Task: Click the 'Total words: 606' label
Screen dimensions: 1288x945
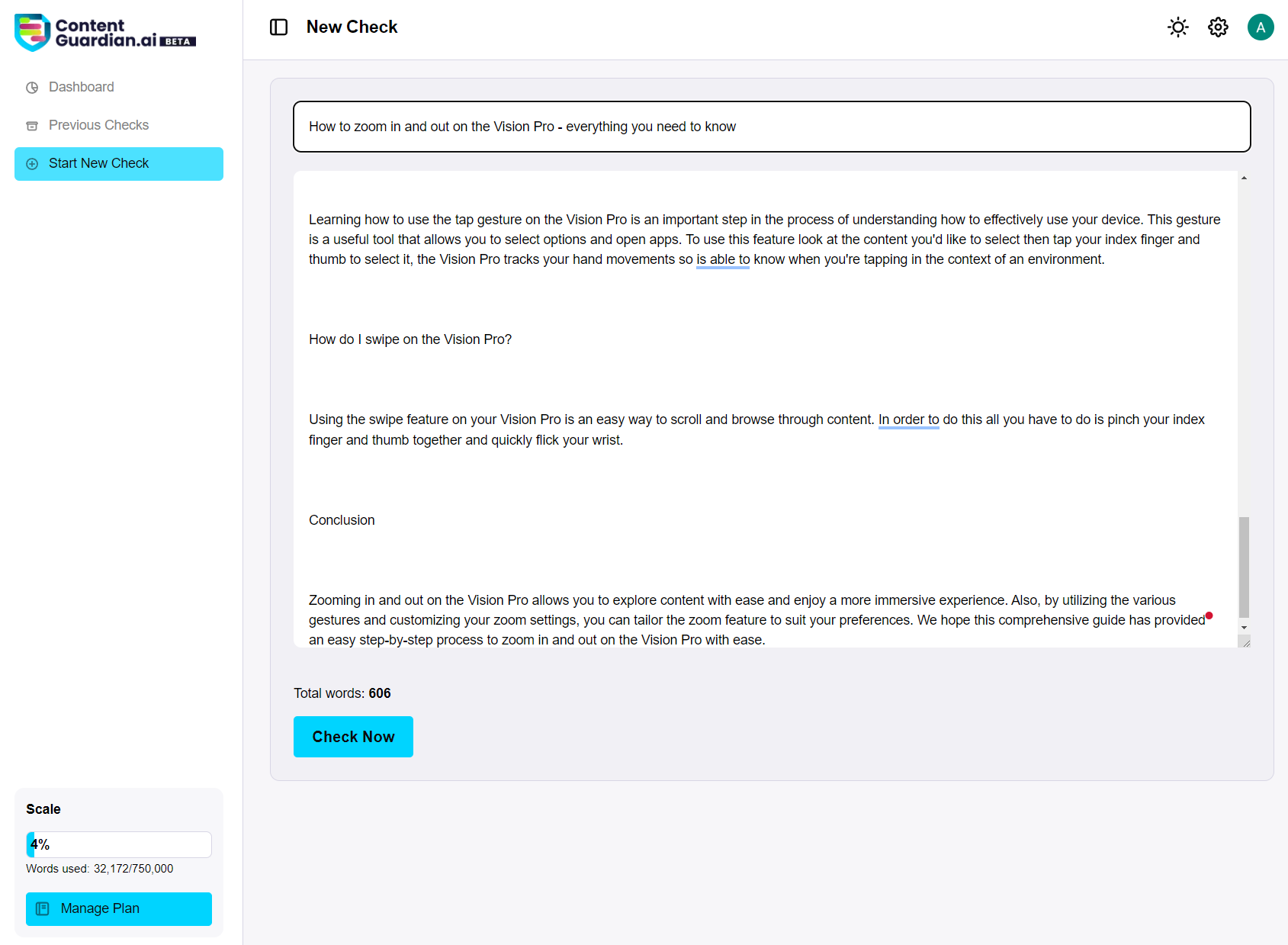Action: [342, 693]
